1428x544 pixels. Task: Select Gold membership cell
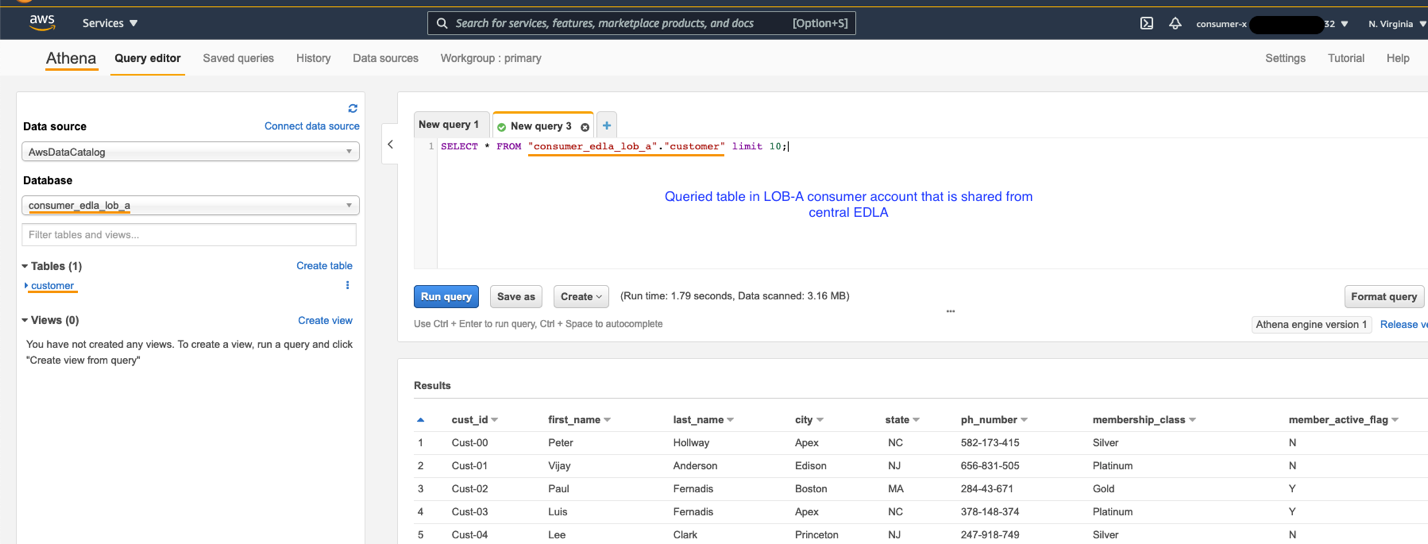(x=1105, y=489)
